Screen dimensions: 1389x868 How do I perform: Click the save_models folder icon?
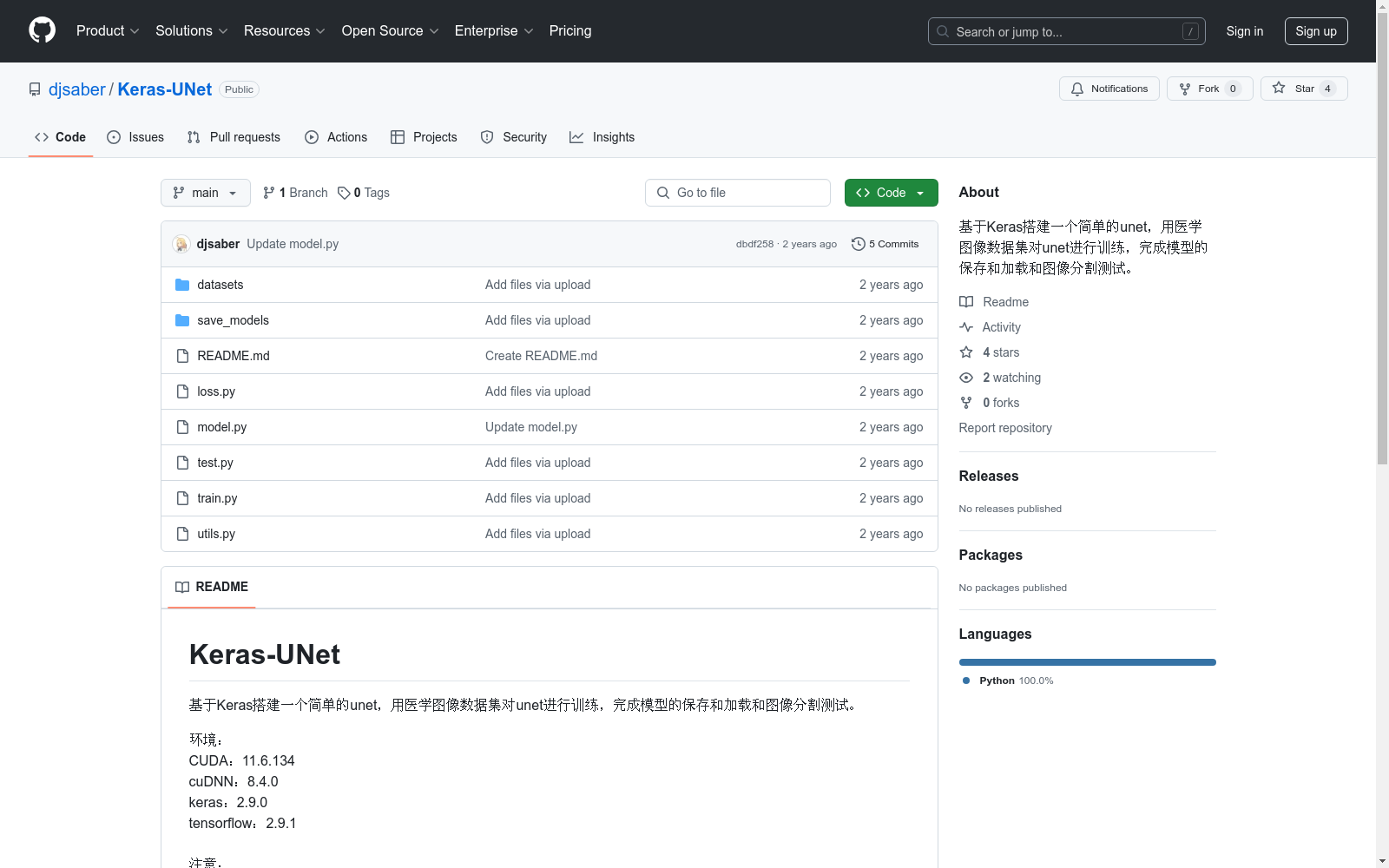[182, 320]
